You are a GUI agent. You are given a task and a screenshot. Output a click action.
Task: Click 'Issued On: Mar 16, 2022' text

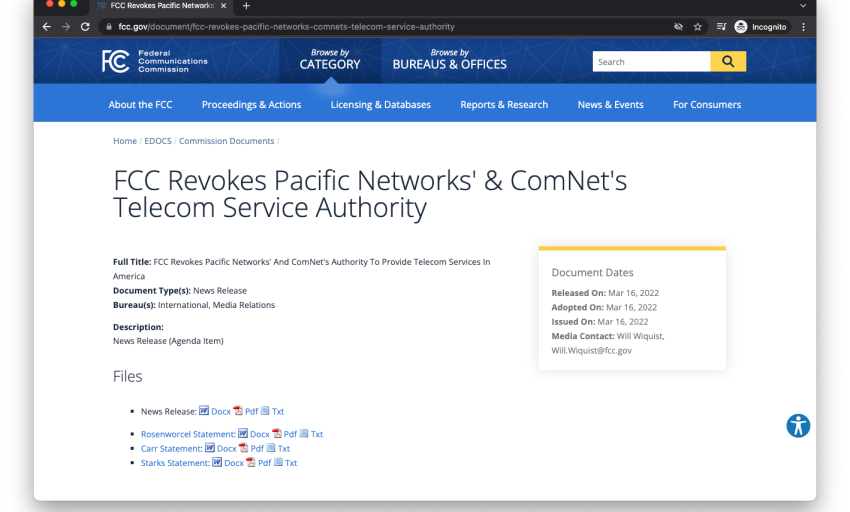(600, 322)
